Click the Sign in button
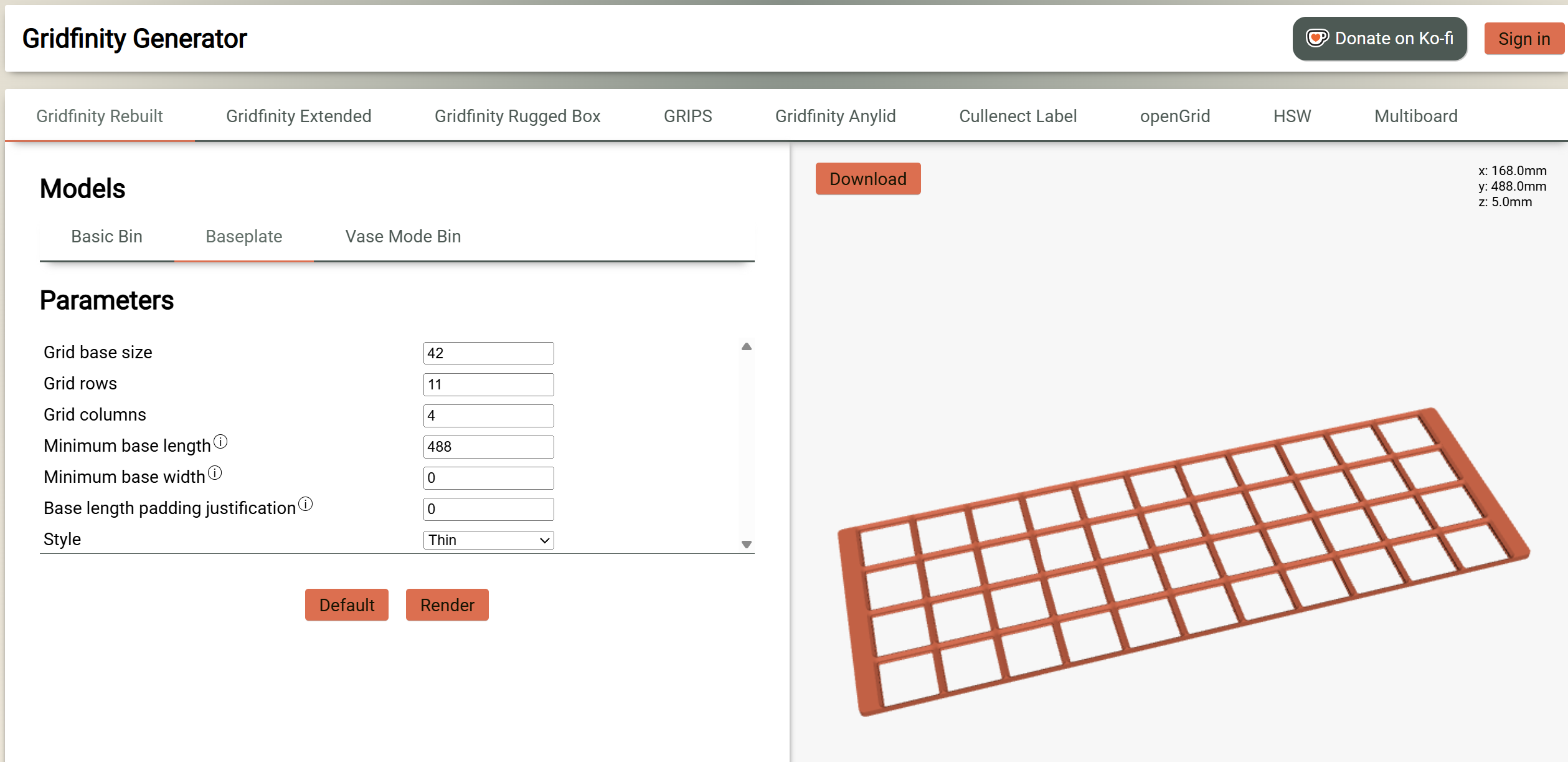The height and width of the screenshot is (762, 1568). tap(1524, 39)
